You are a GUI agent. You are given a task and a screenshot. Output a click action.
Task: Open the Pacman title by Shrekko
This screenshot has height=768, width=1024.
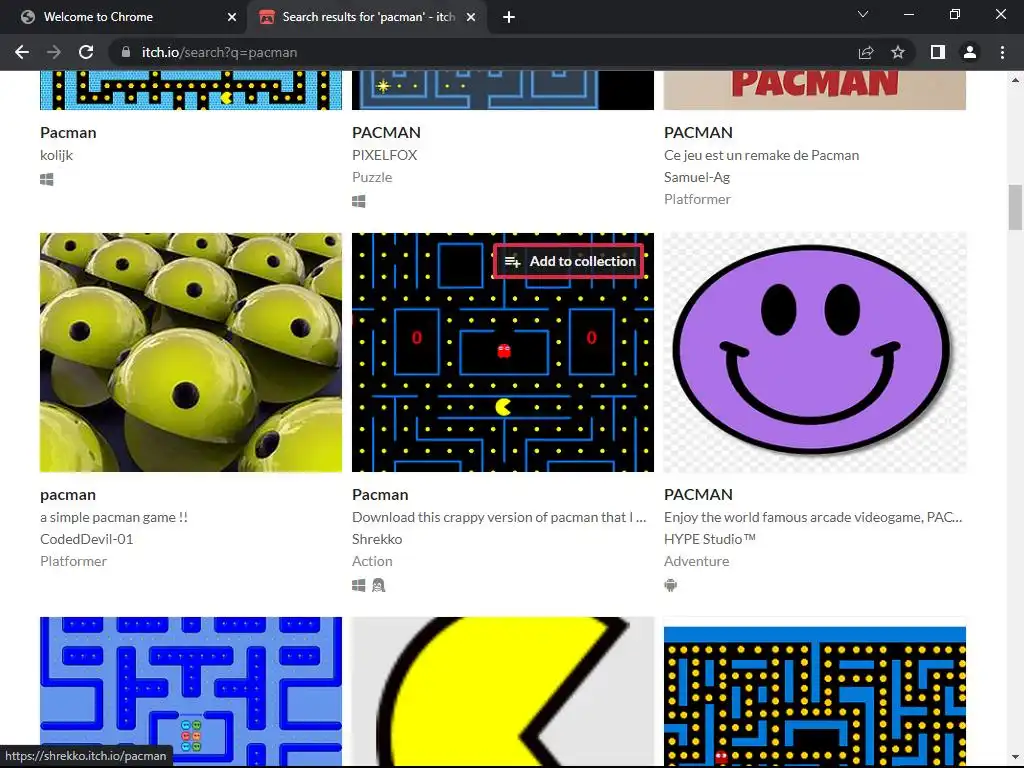pos(380,495)
